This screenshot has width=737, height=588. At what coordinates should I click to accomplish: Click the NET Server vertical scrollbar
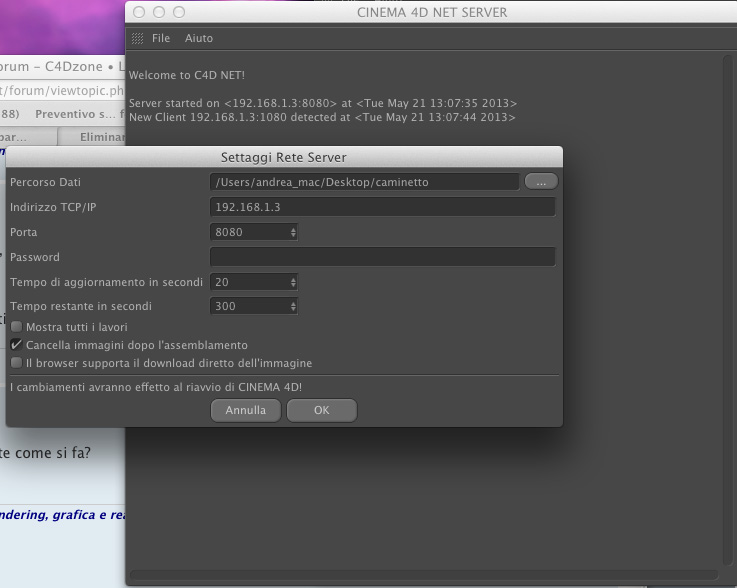[727, 310]
